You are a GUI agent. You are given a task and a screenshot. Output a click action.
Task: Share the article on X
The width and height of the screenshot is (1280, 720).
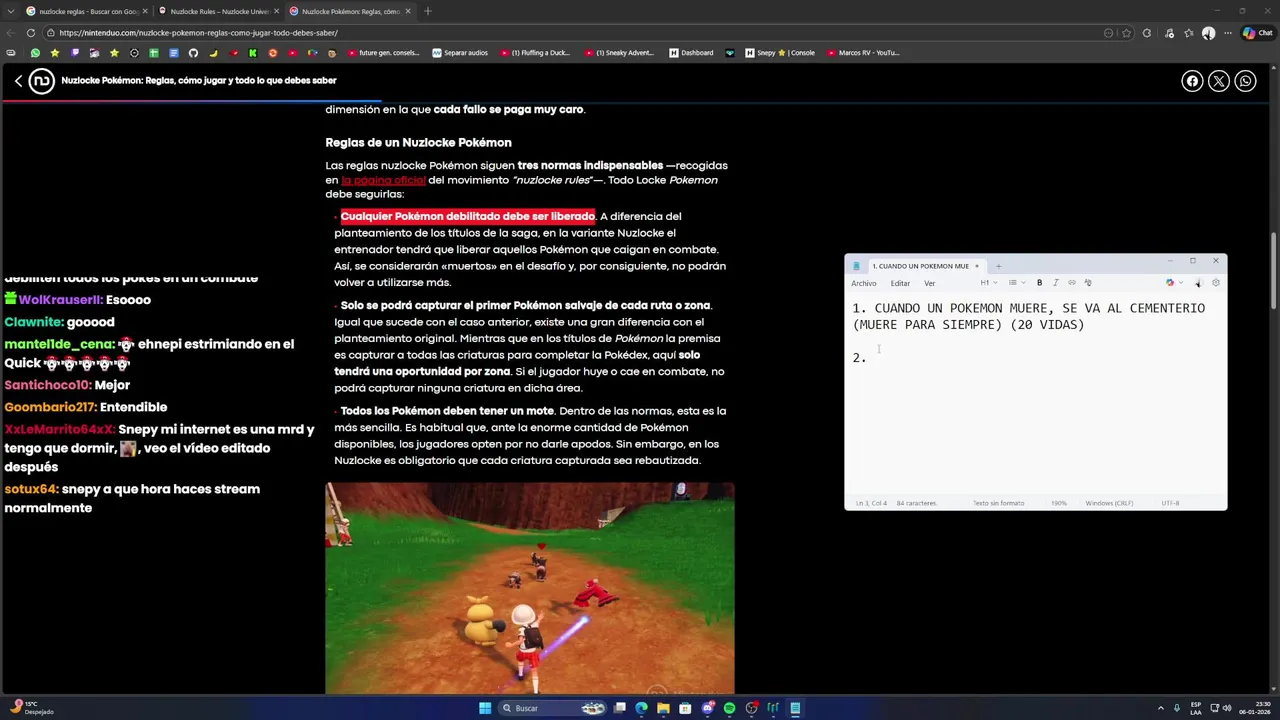point(1219,81)
